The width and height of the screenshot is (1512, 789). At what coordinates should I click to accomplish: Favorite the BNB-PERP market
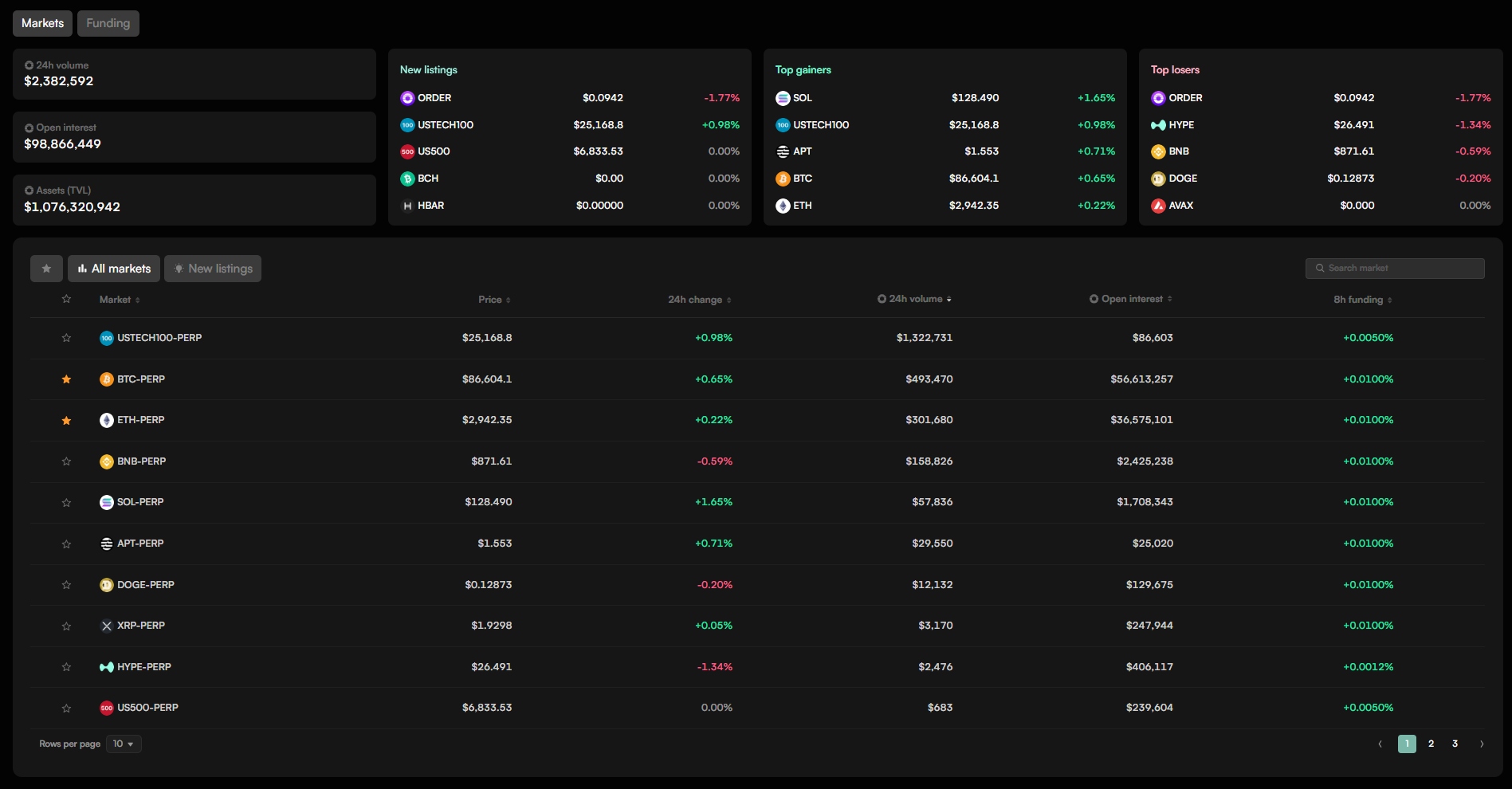click(x=66, y=461)
